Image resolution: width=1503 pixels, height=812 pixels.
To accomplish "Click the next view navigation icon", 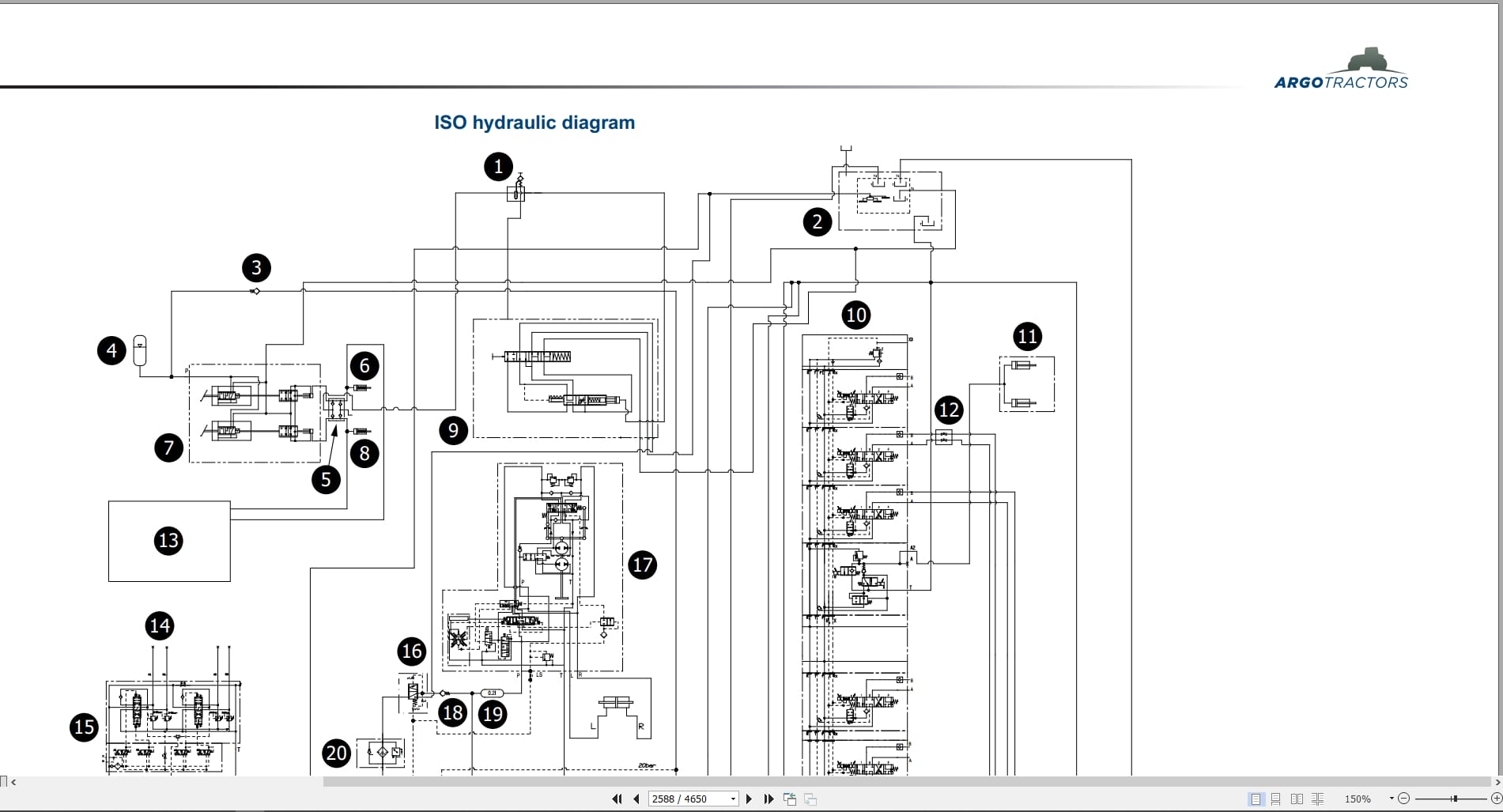I will click(x=810, y=799).
